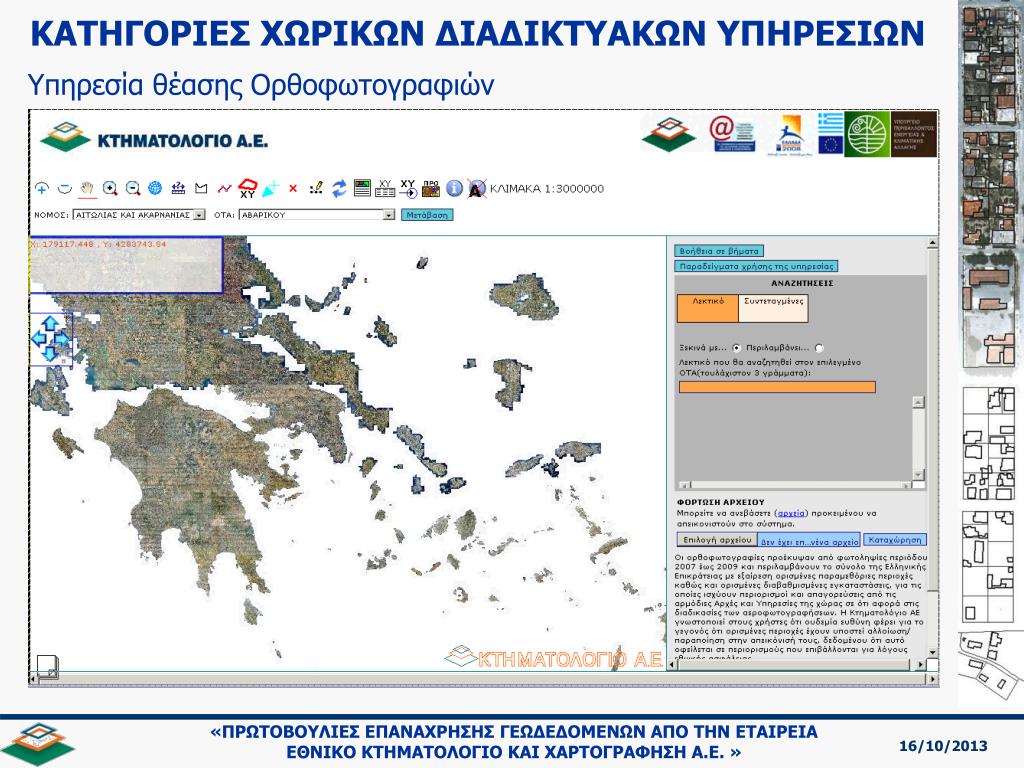1024x768 pixels.
Task: Click the map navigation arrows pad
Action: coord(50,338)
